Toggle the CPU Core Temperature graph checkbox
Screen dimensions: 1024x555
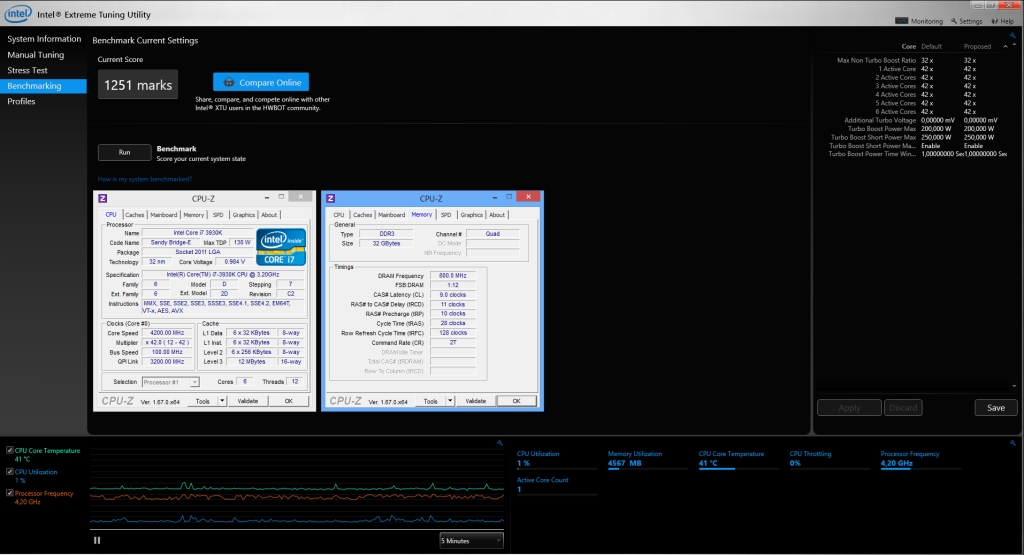10,450
